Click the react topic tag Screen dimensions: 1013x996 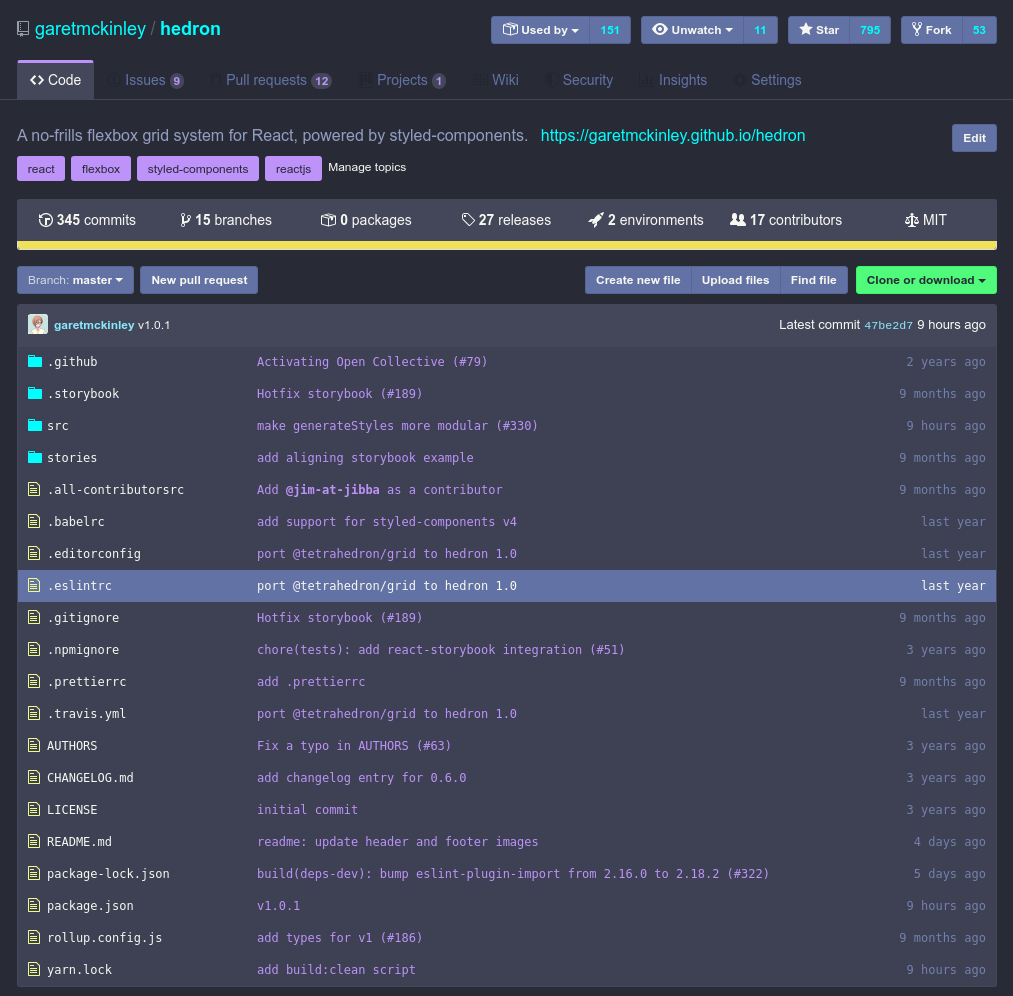coord(41,169)
